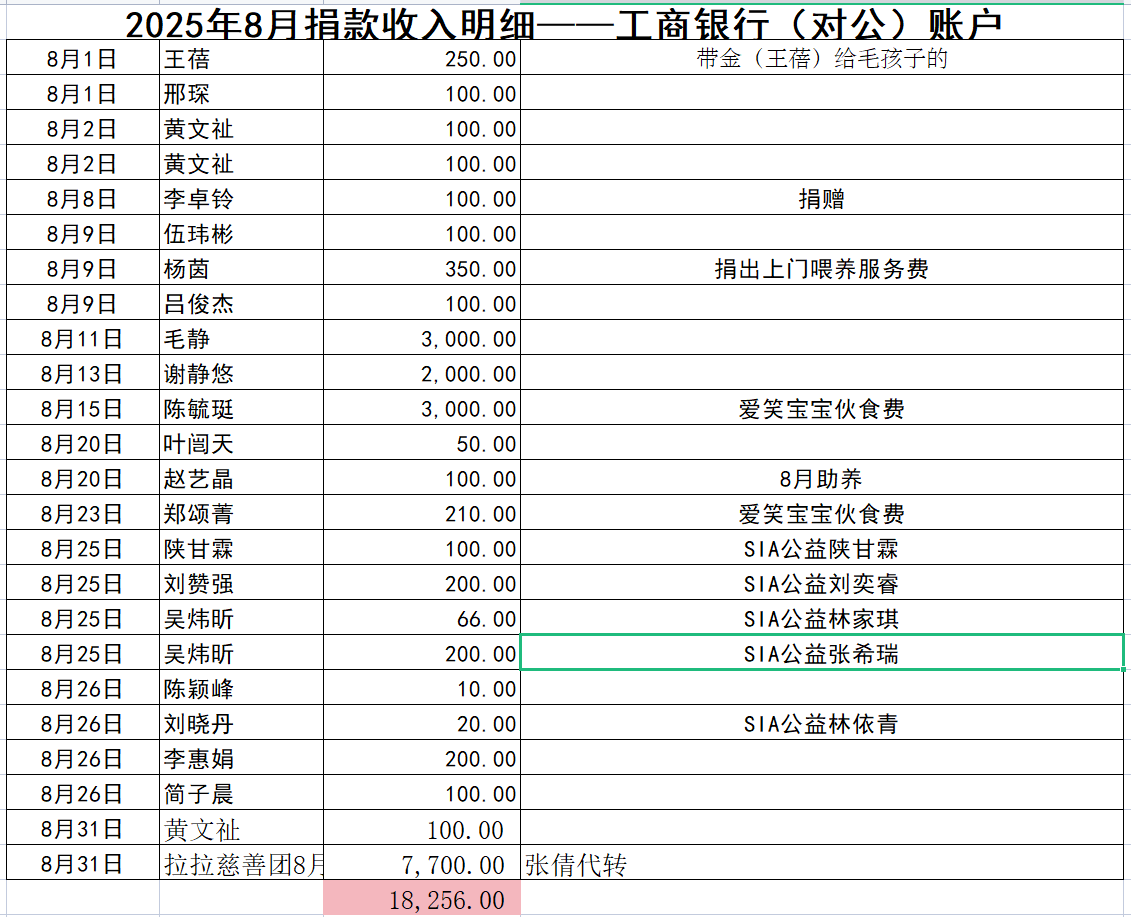The width and height of the screenshot is (1131, 917).
Task: Select remark cell 爱笑宝宝伙食费 for 陈毓斑
Action: [823, 409]
